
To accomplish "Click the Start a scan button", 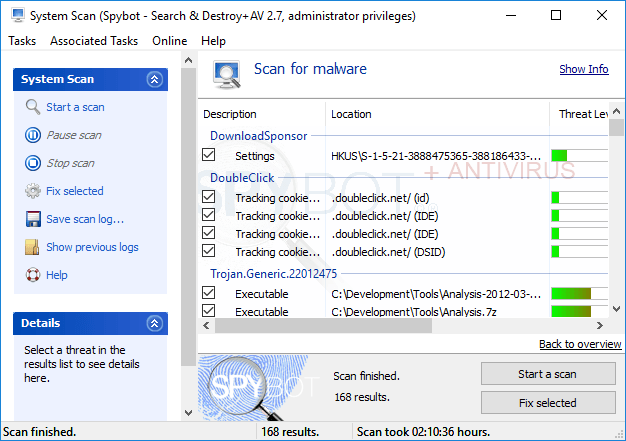I will click(x=548, y=374).
